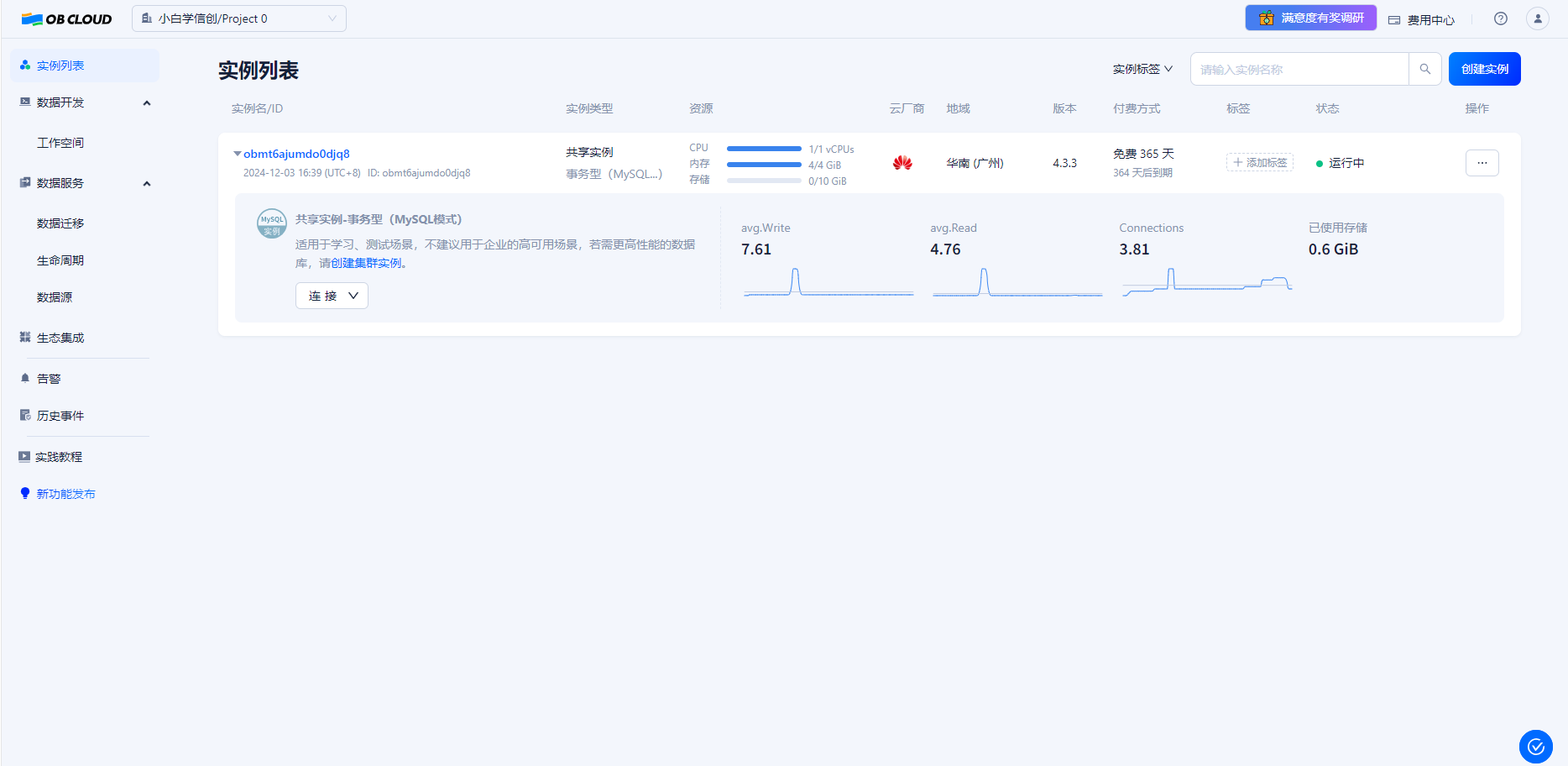Open 新功能发布 link
This screenshot has height=766, width=1568.
[65, 494]
